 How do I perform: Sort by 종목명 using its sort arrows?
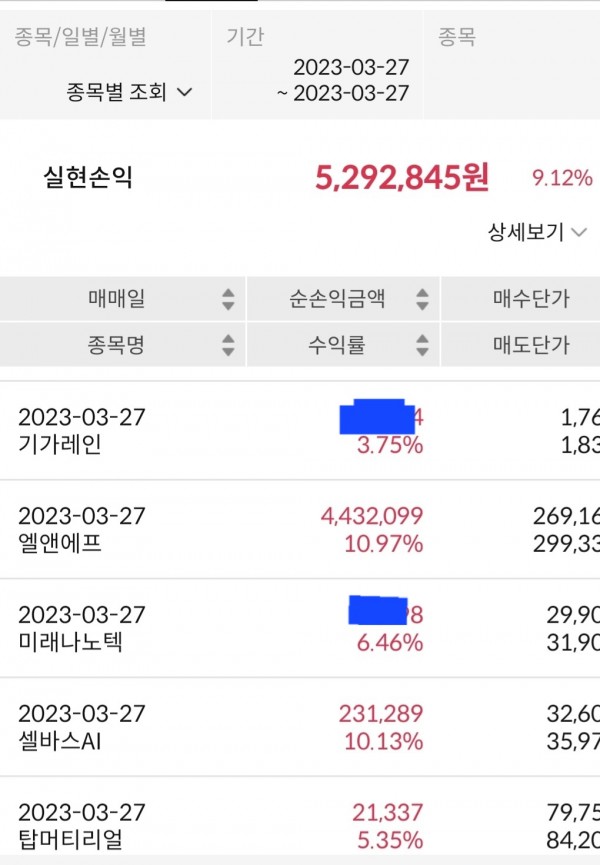tap(228, 346)
